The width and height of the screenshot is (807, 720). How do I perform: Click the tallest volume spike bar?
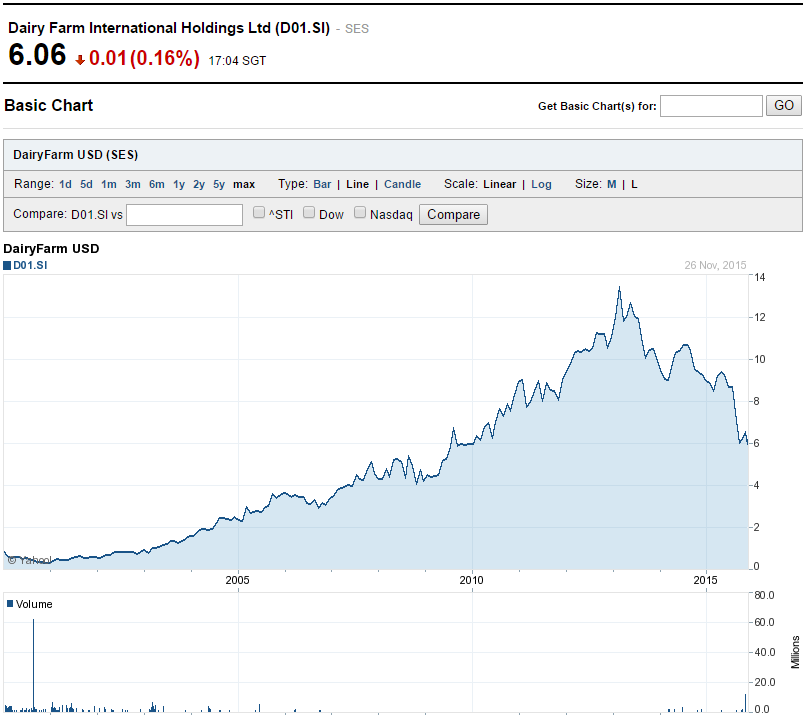pyautogui.click(x=33, y=665)
